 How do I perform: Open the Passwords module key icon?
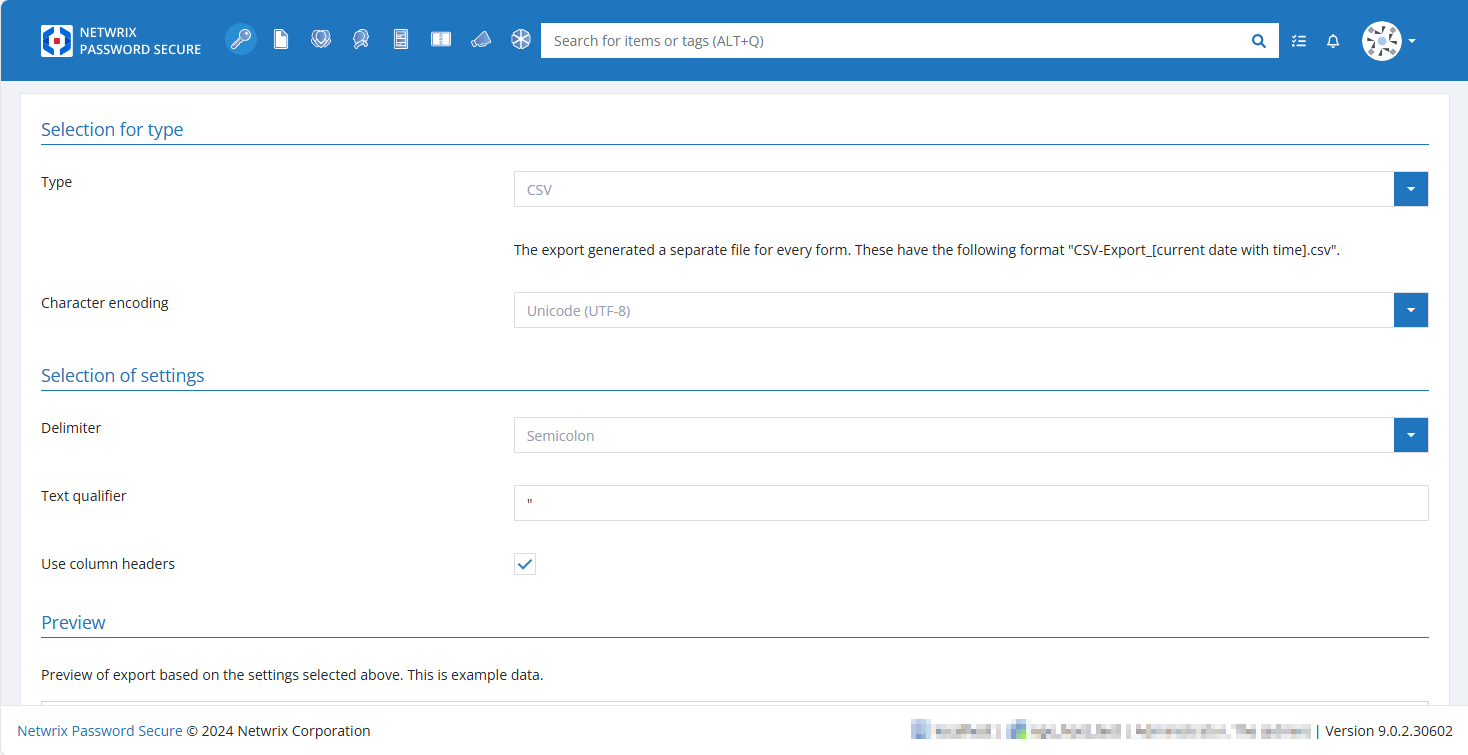pyautogui.click(x=241, y=40)
